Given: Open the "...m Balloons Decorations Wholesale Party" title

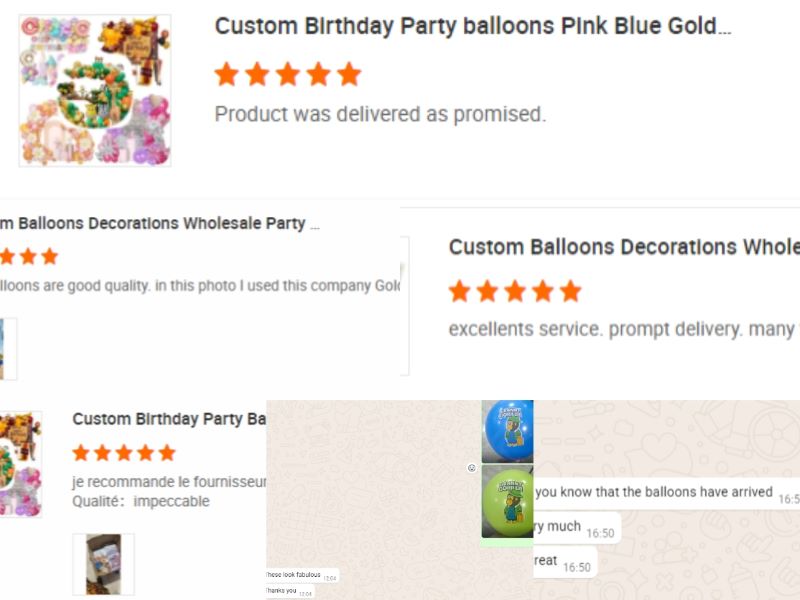Looking at the screenshot, I should (160, 223).
